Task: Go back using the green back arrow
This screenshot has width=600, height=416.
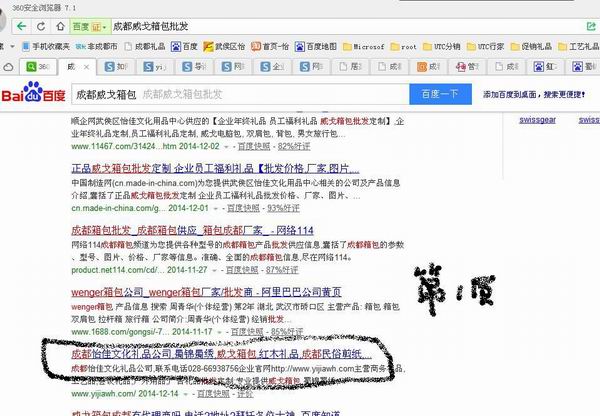Action: point(21,26)
